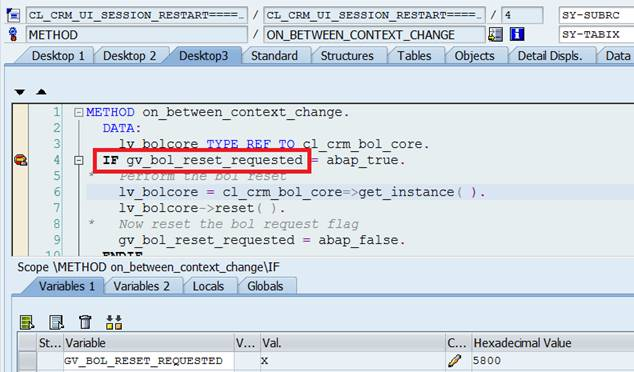The height and width of the screenshot is (372, 634).
Task: Click the SY-SUBRC field
Action: tap(596, 15)
